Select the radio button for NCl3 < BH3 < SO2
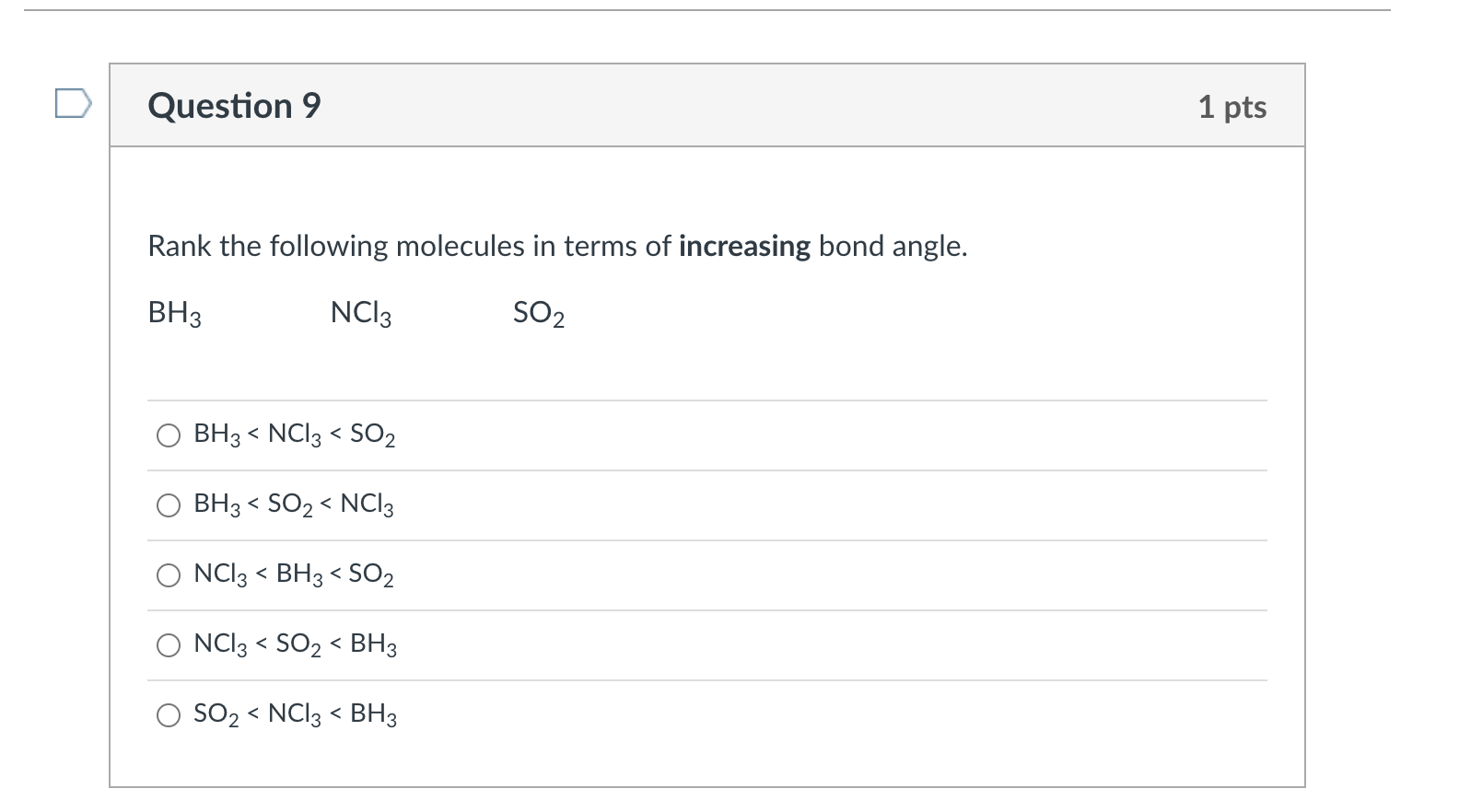Viewport: 1459px width, 812px height. tap(169, 575)
